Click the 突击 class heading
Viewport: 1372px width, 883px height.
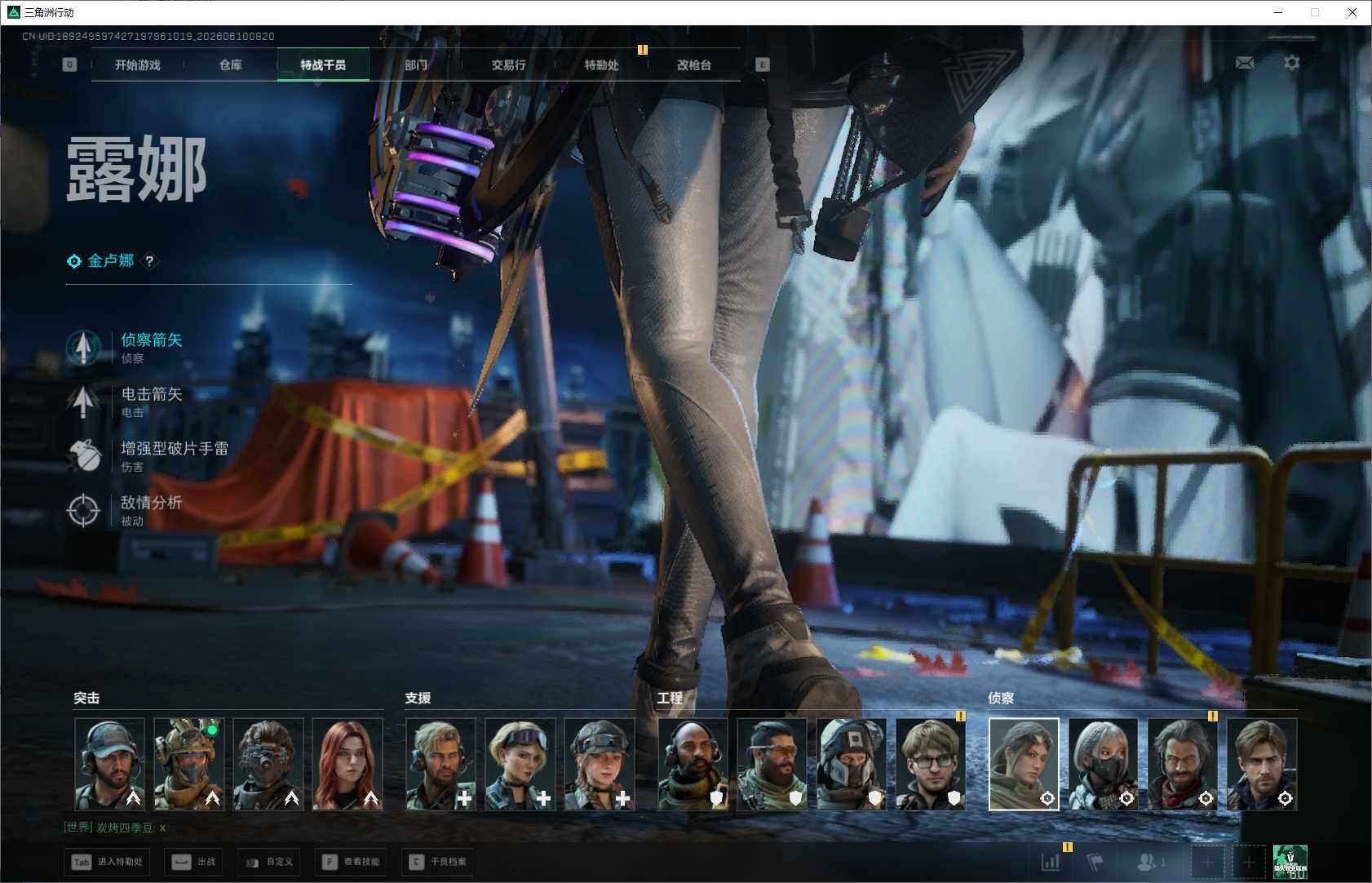(86, 698)
